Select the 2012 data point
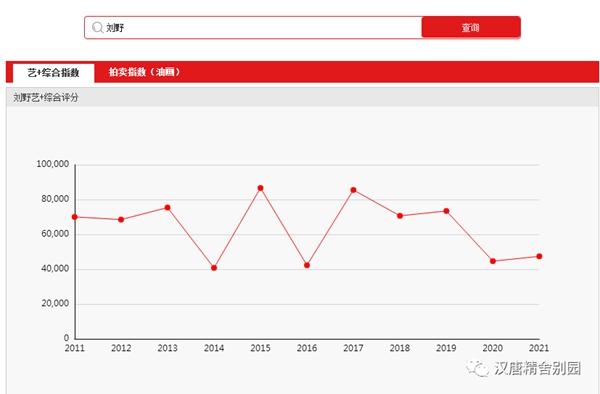 pos(121,220)
